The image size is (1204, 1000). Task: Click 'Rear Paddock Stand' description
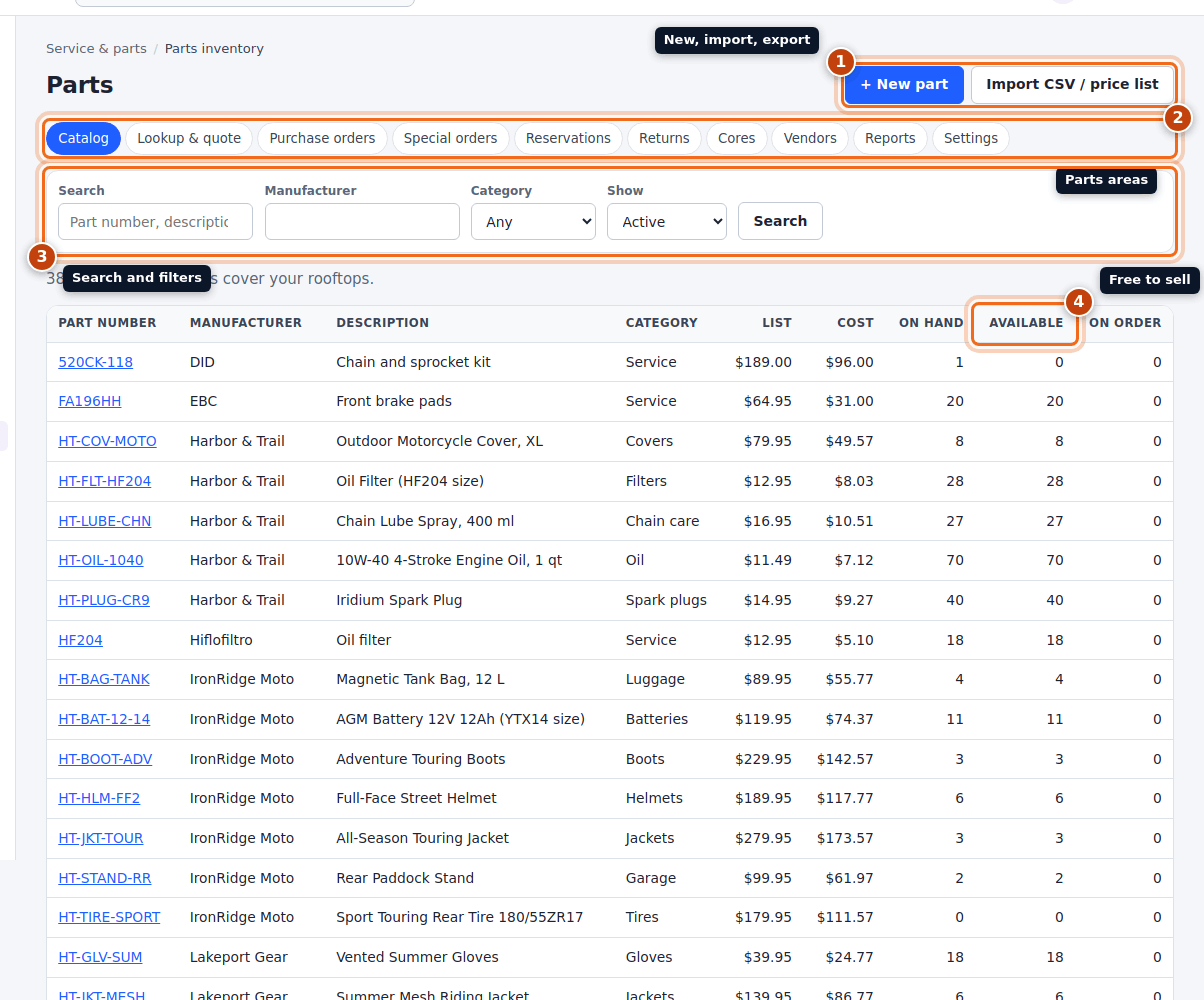(x=405, y=878)
